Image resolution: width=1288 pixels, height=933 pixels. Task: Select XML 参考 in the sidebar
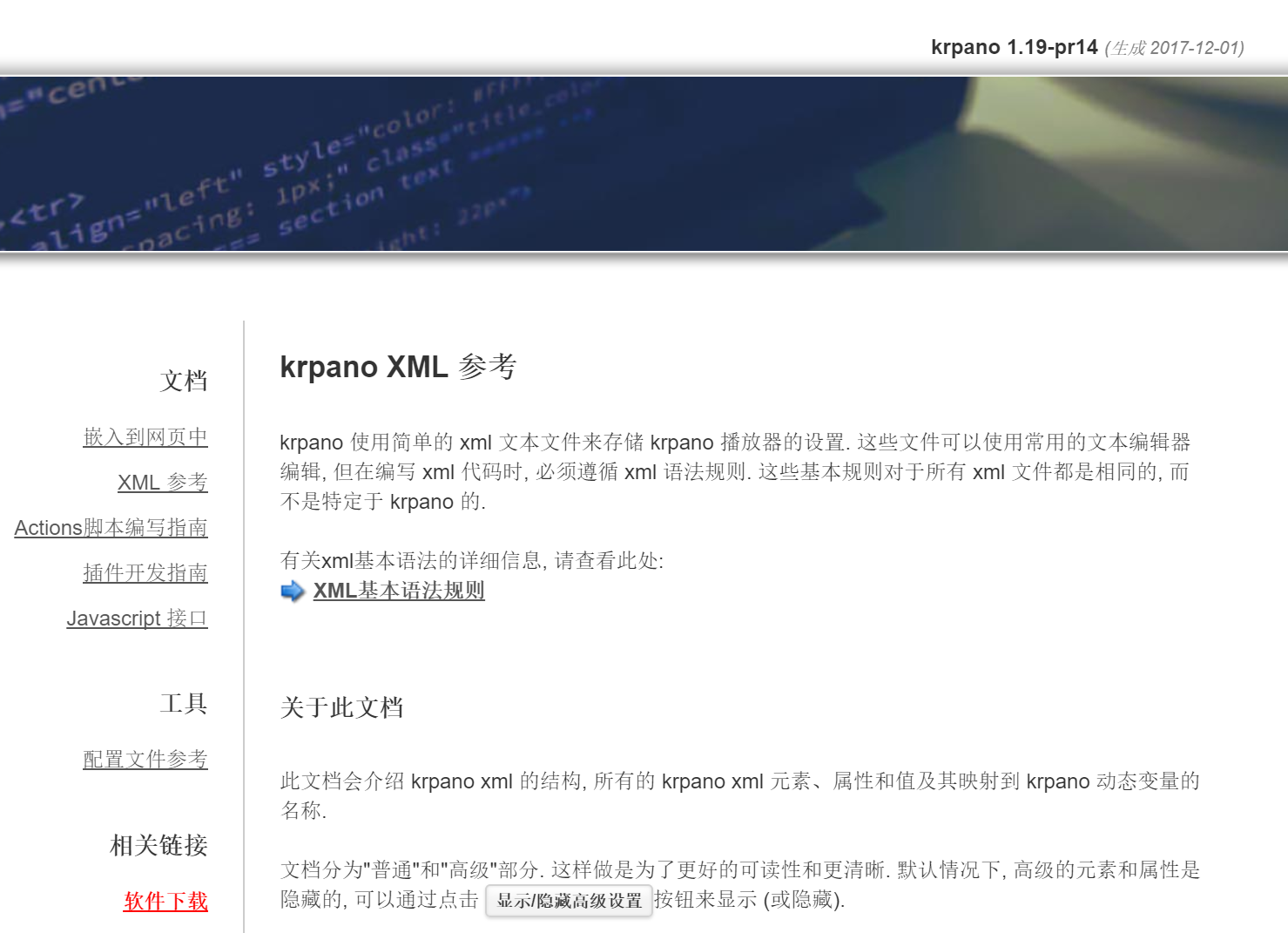162,483
